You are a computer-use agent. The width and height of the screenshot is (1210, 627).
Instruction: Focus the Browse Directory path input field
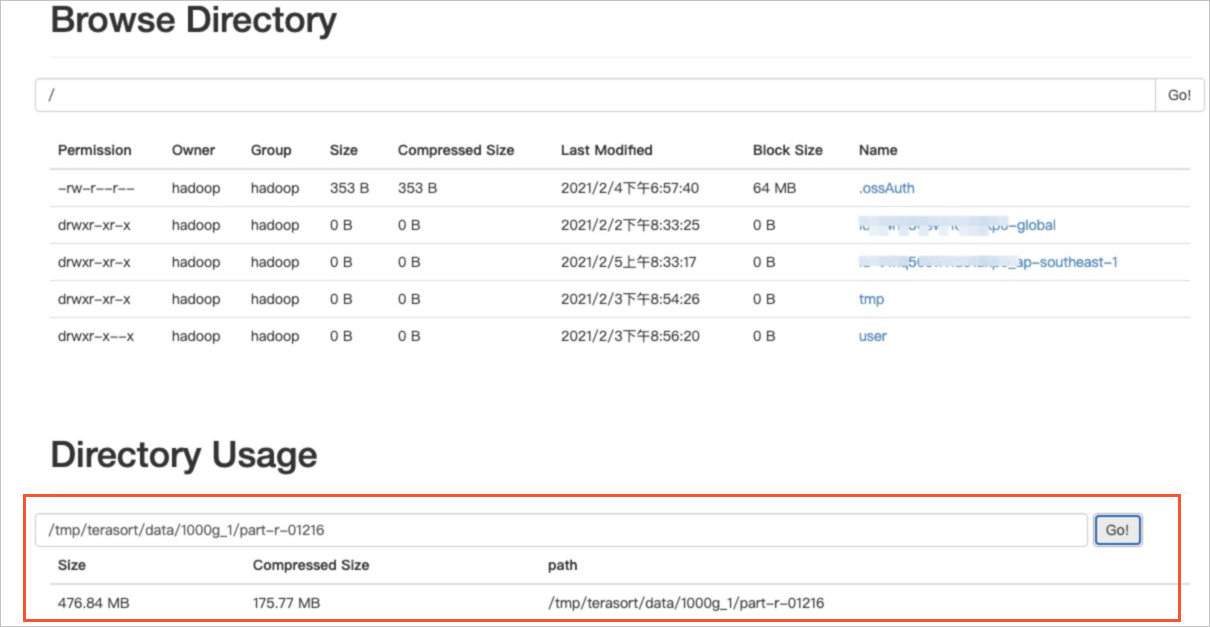(595, 95)
